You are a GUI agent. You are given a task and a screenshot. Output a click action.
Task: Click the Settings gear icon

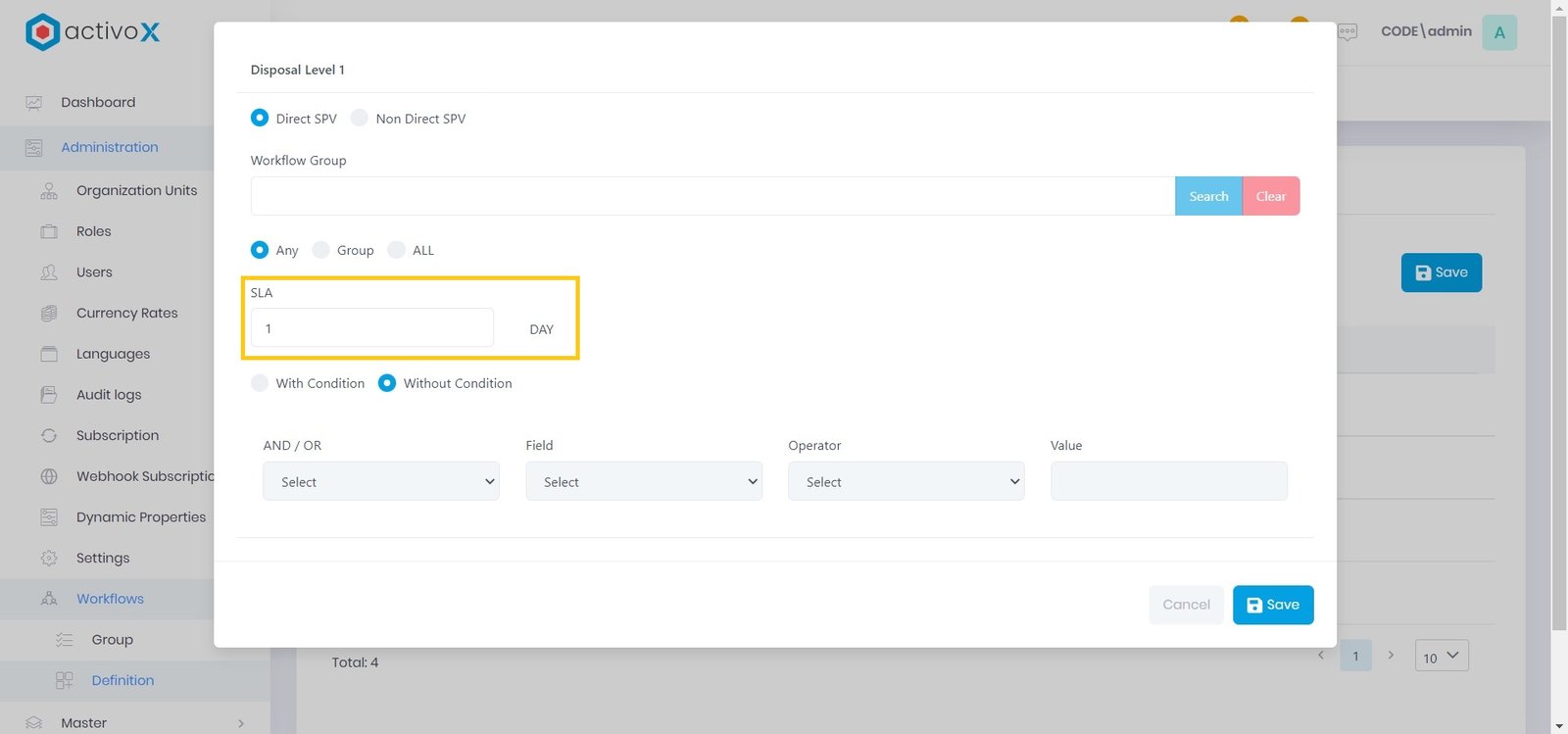(49, 559)
